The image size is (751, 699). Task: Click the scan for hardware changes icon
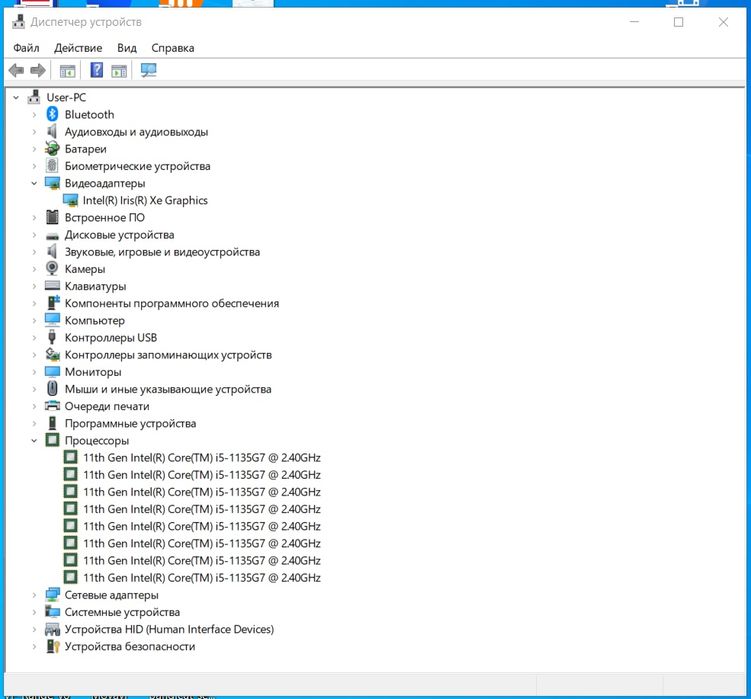(x=148, y=70)
